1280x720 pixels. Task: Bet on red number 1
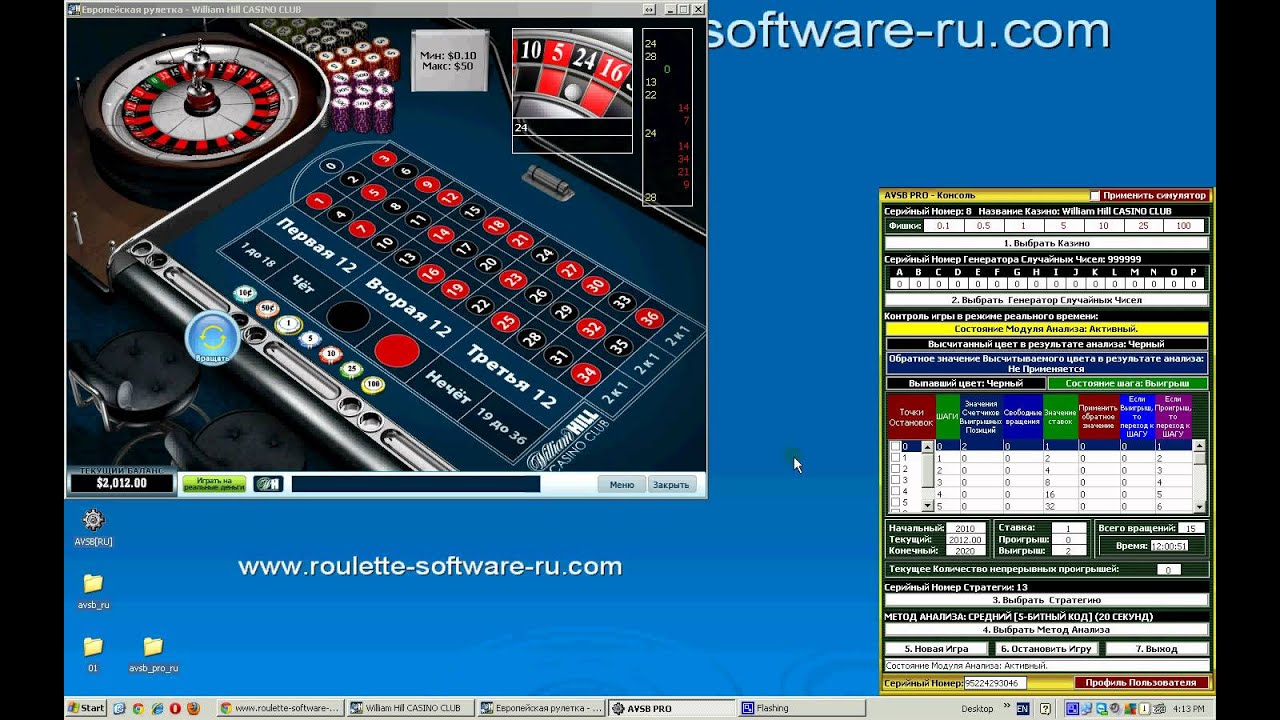coord(319,201)
